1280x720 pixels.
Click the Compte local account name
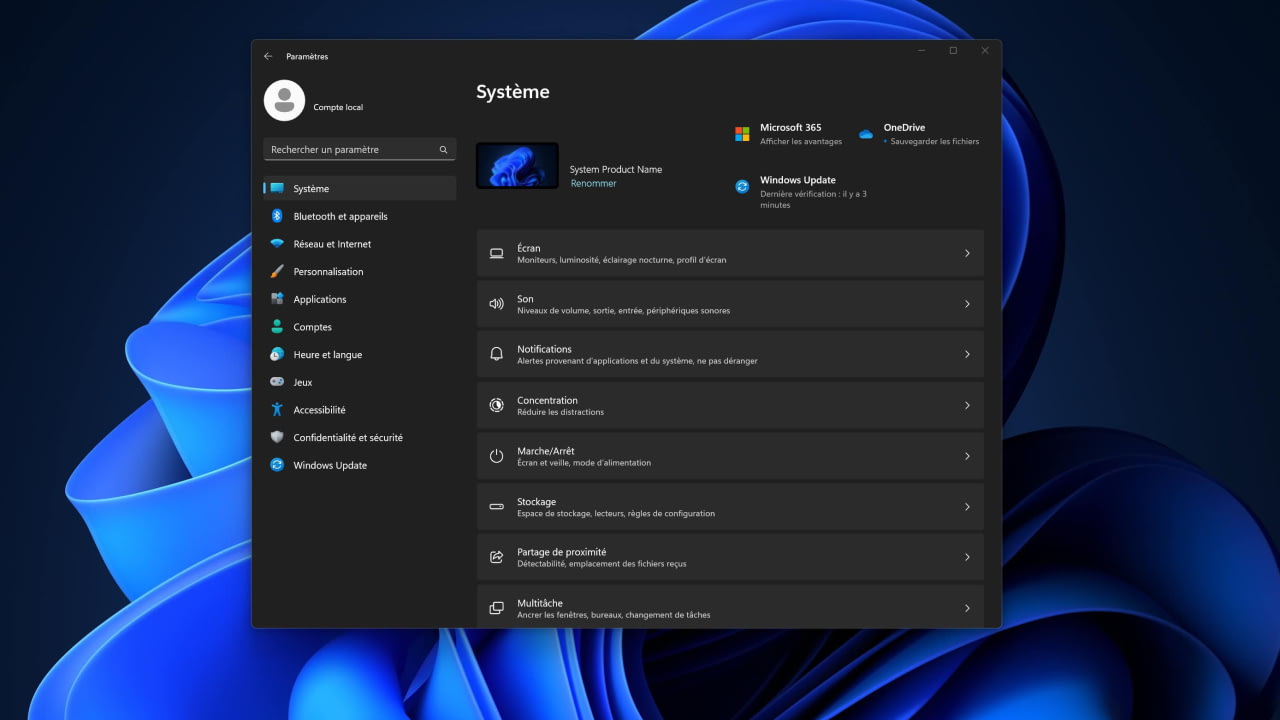click(x=338, y=107)
